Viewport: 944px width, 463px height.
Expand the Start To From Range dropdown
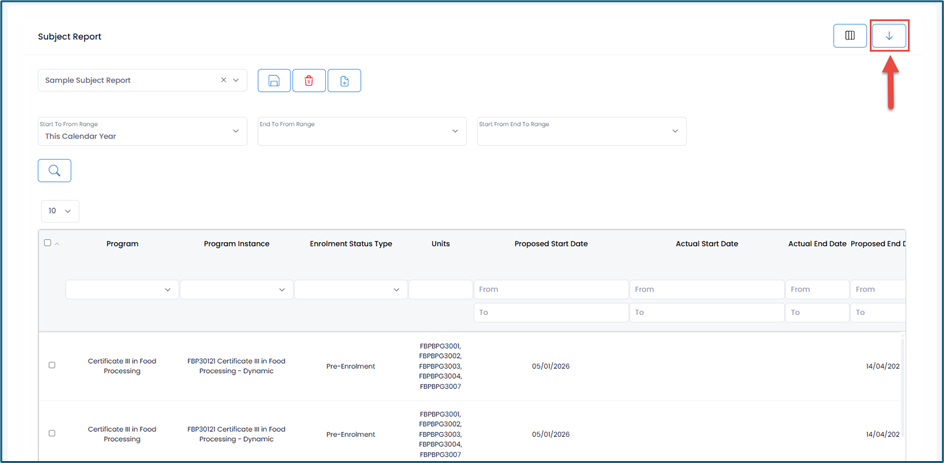coord(142,131)
